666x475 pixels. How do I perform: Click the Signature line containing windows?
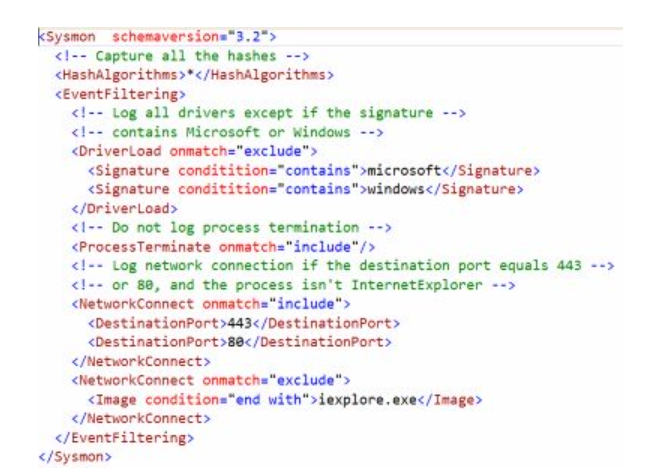[x=306, y=189]
